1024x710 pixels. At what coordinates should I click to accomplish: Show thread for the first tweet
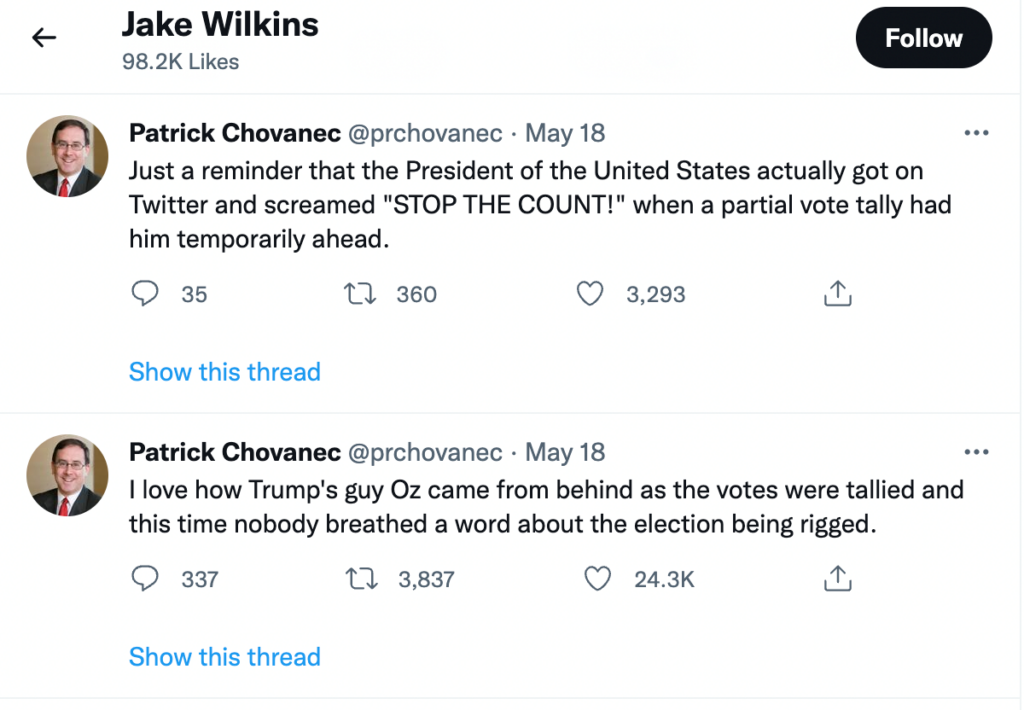[x=225, y=372]
